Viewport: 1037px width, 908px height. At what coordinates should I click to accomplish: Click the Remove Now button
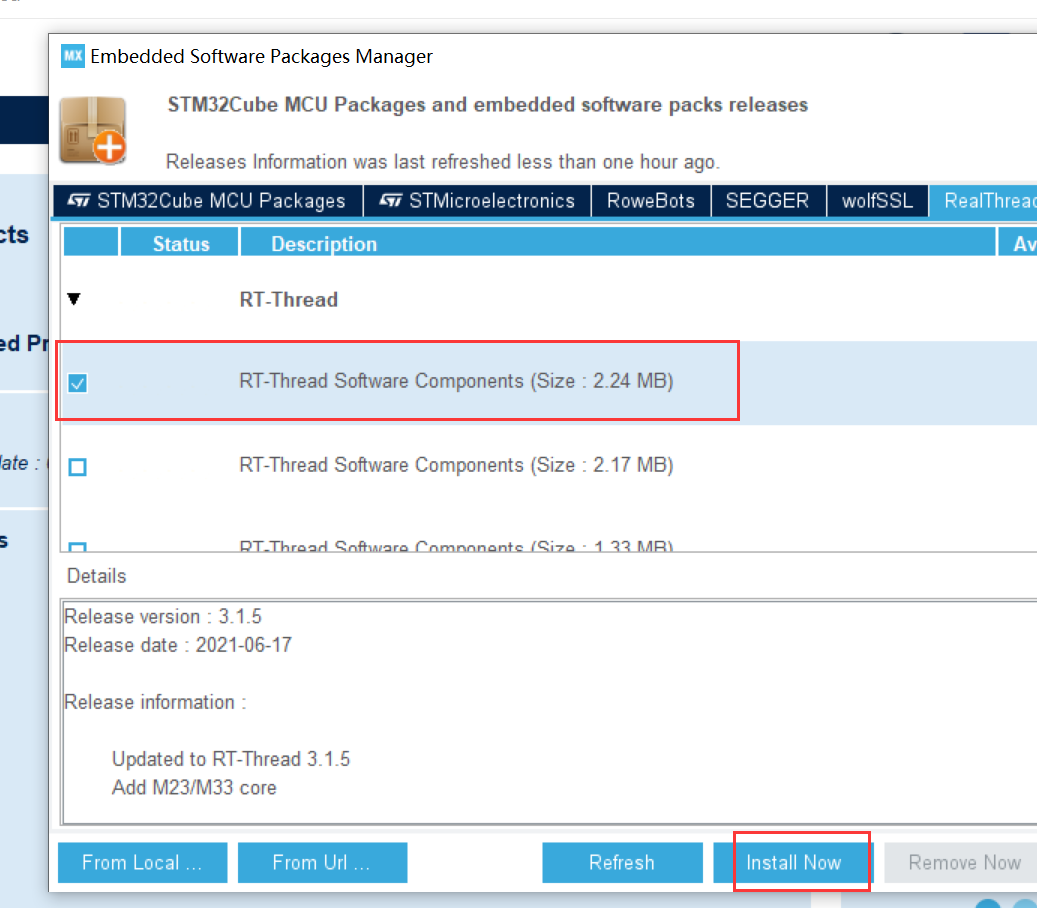(x=961, y=862)
